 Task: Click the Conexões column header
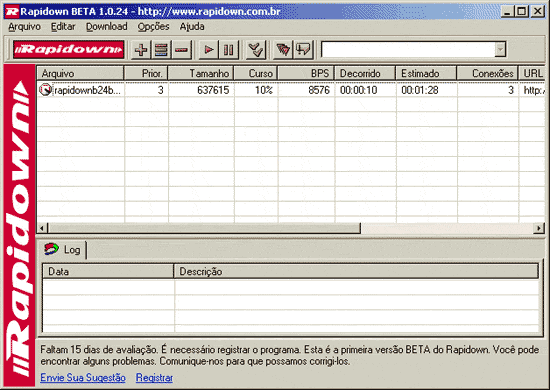click(488, 73)
